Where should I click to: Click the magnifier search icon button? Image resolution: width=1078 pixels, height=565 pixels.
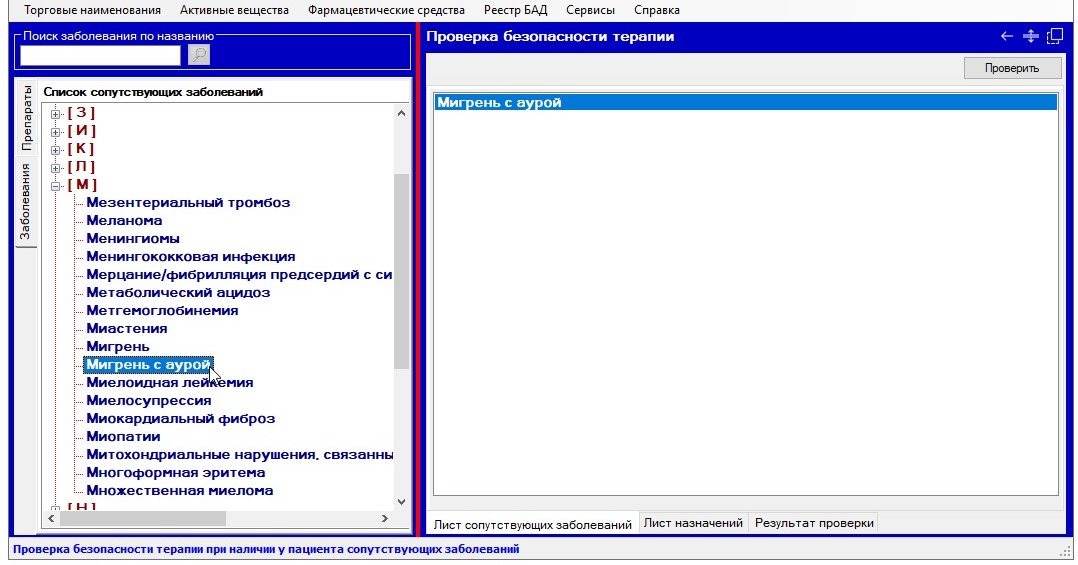(x=199, y=55)
